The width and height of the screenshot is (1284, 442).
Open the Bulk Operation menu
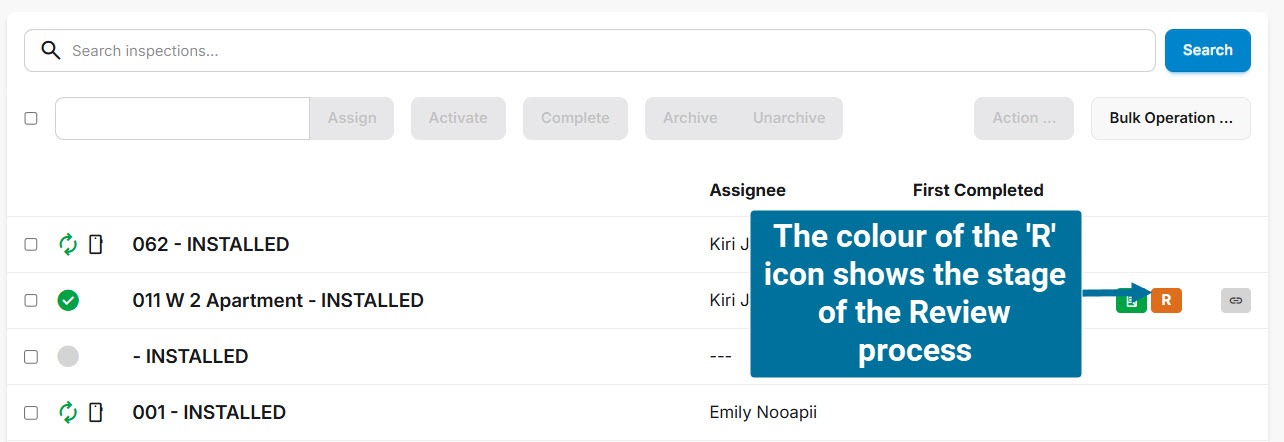1170,118
